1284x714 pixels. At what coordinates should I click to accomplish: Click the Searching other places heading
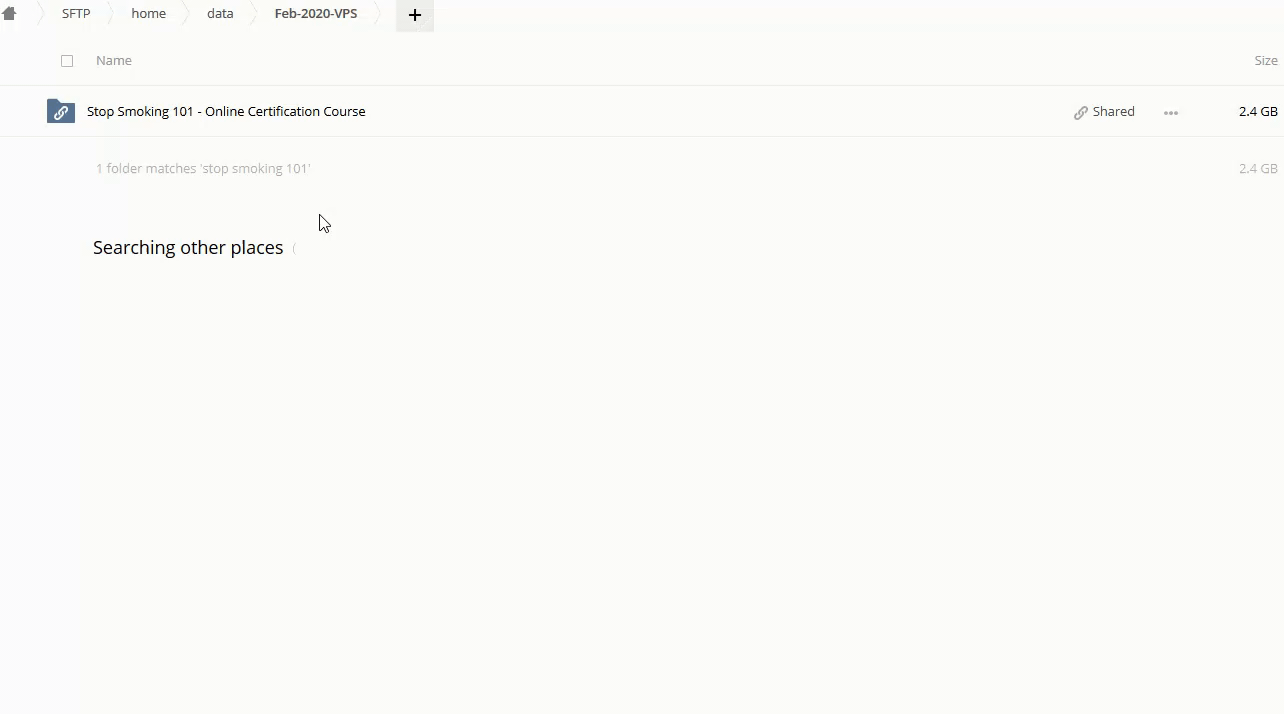coord(188,248)
